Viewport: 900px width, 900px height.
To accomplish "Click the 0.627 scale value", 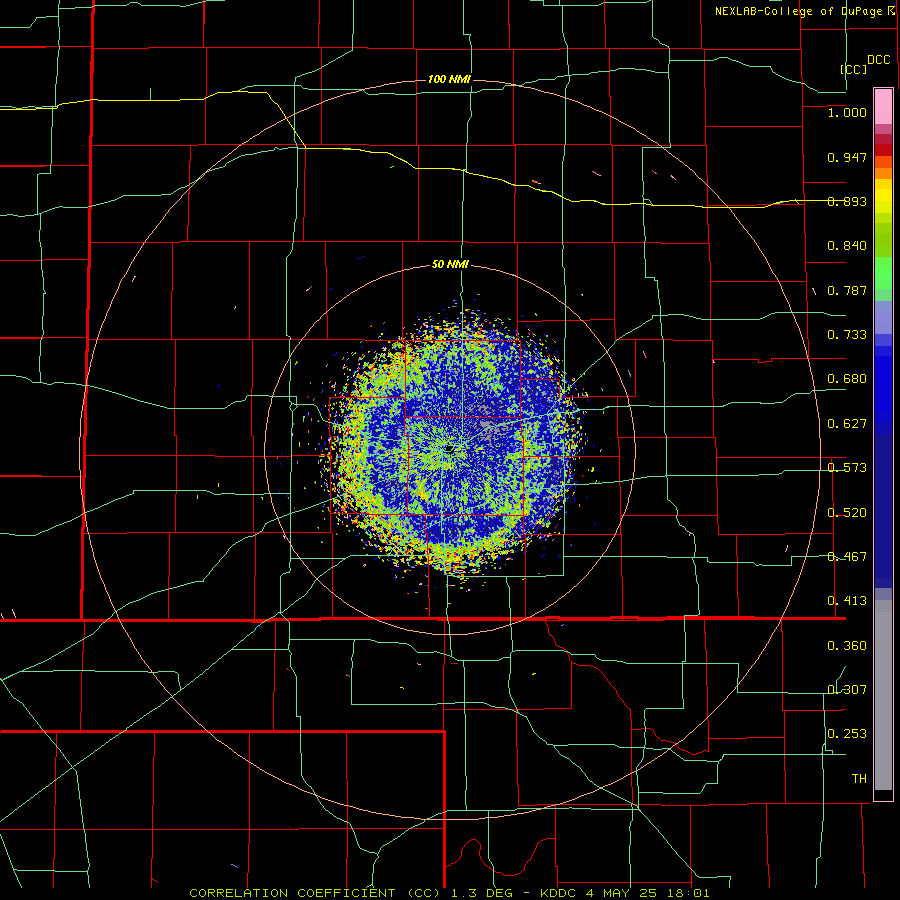I will click(x=847, y=424).
